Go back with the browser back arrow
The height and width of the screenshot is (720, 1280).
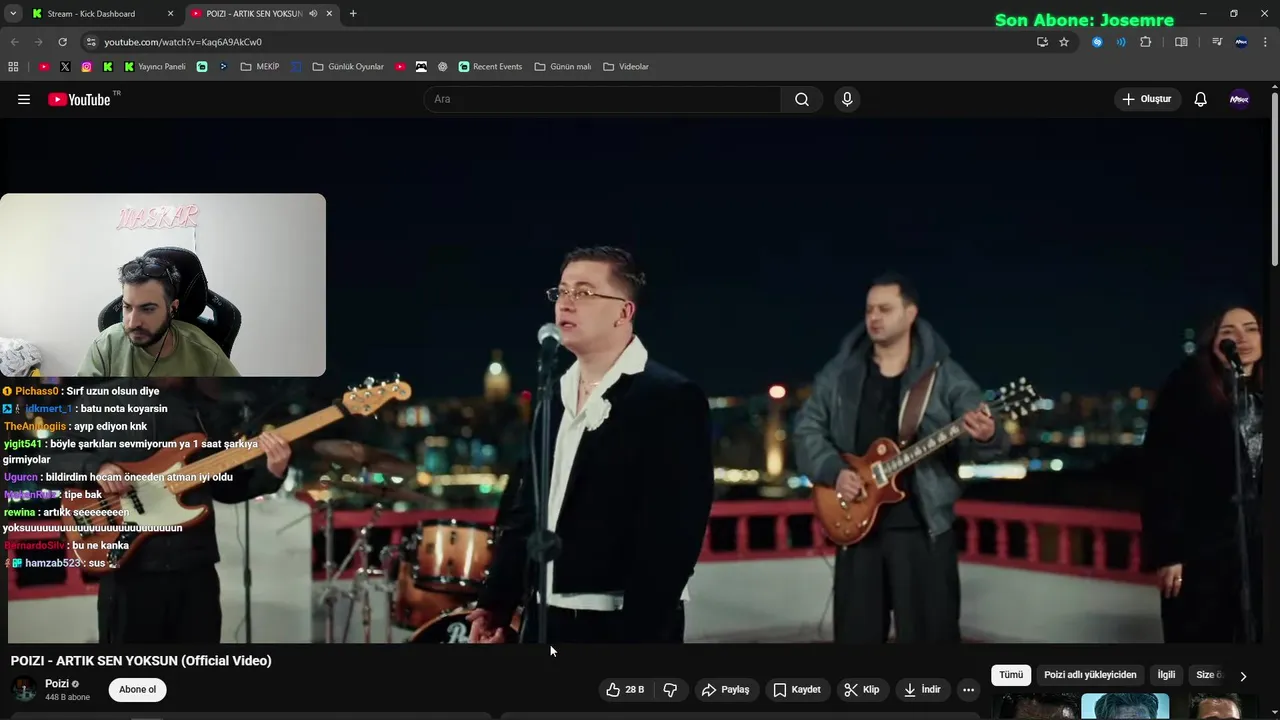(x=13, y=42)
